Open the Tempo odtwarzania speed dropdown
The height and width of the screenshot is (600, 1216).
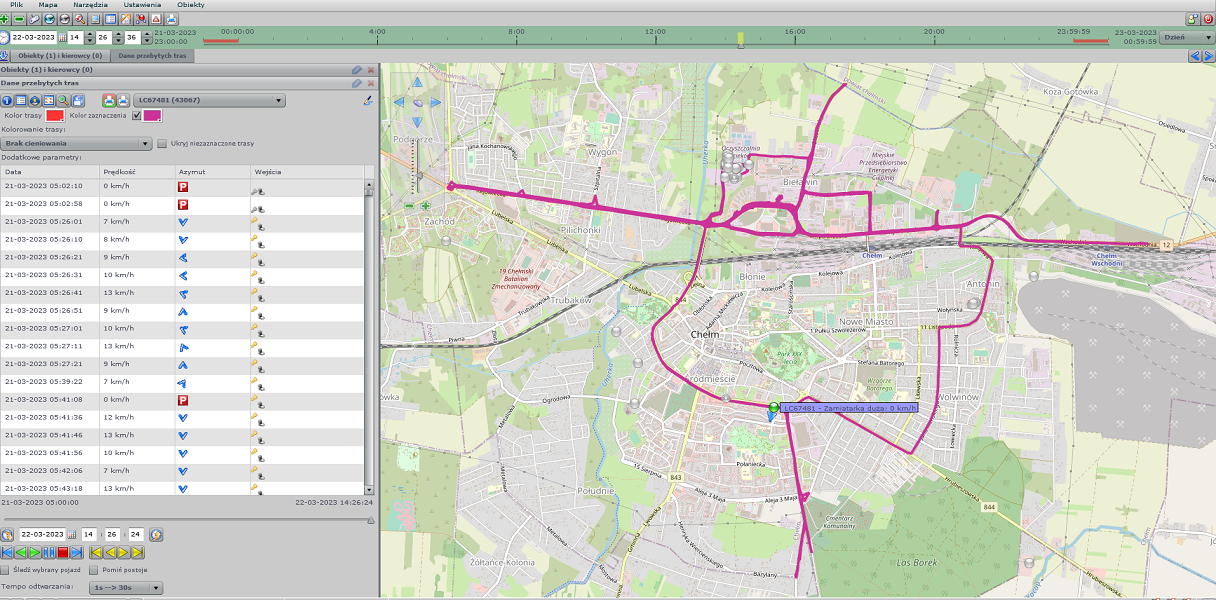pos(124,588)
